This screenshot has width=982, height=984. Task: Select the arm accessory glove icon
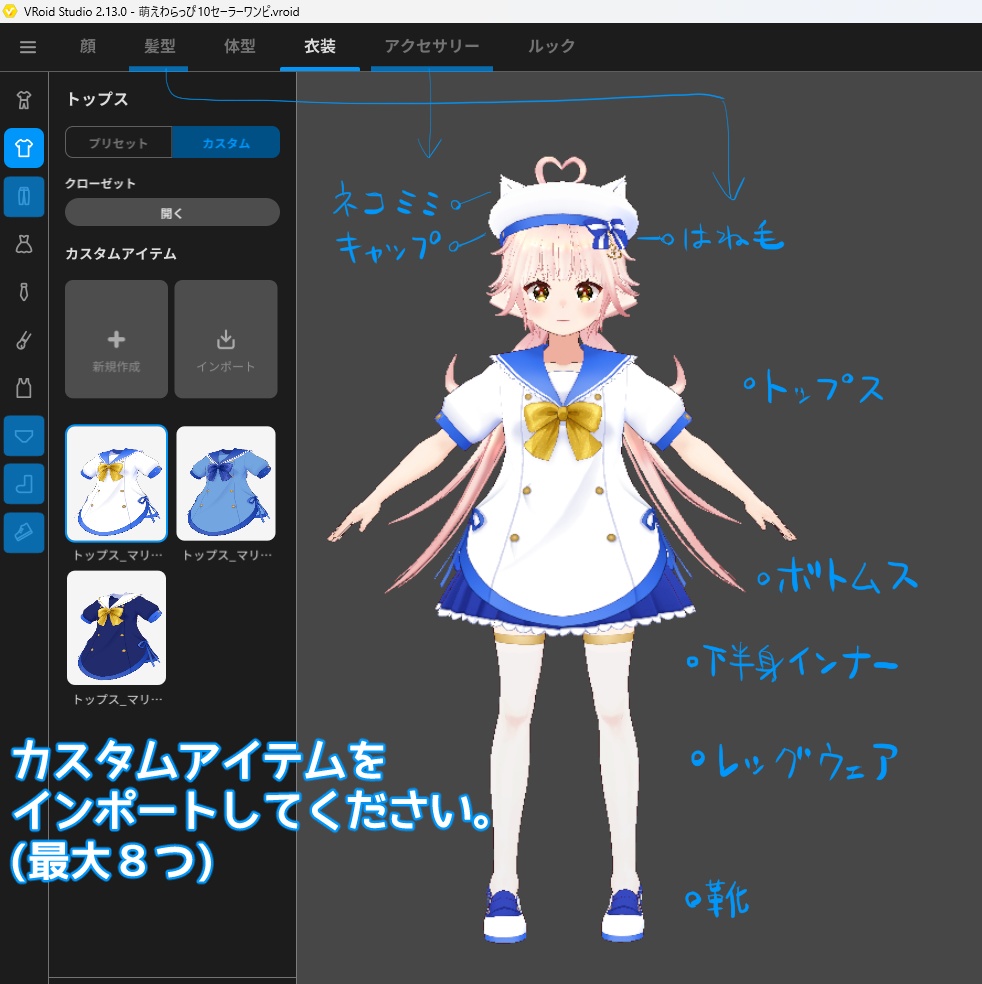tap(24, 340)
